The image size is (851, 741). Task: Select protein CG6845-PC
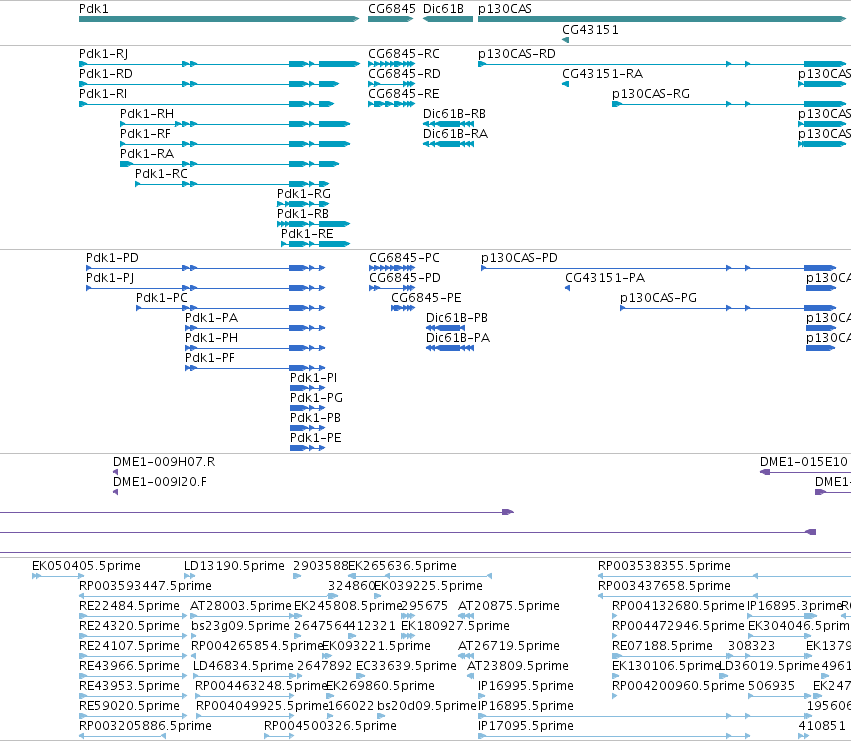(404, 258)
